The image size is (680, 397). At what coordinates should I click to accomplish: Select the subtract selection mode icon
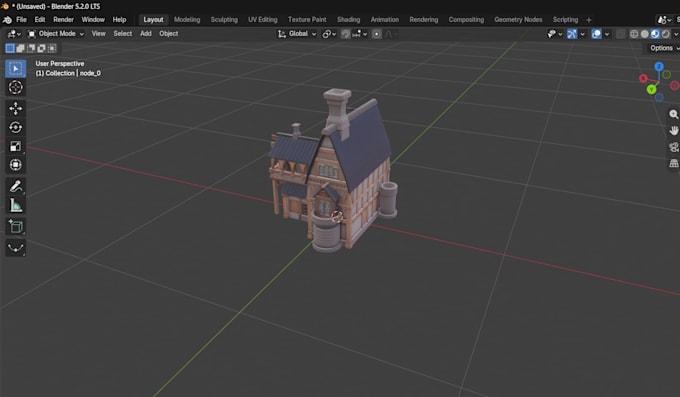tap(31, 48)
